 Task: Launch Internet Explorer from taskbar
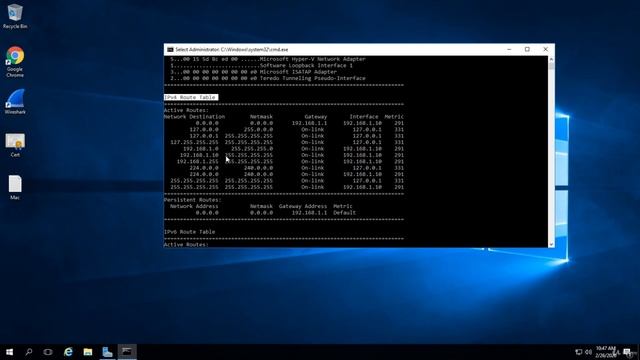pos(68,352)
